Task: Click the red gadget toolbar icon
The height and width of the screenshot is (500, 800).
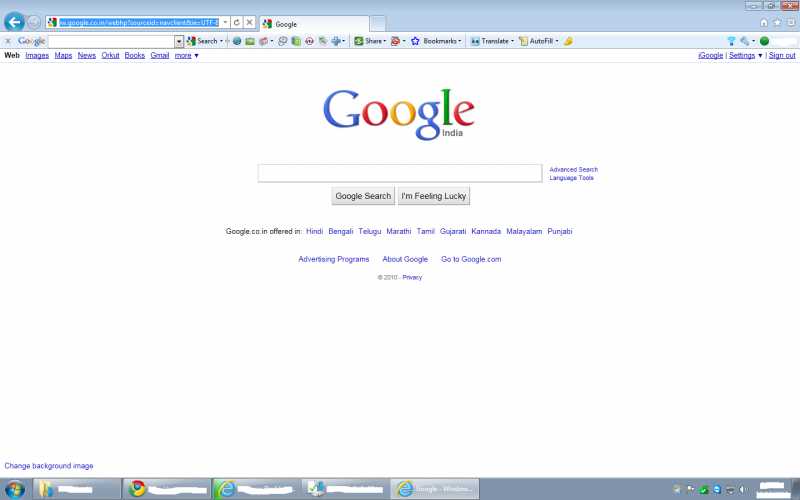Action: click(263, 41)
